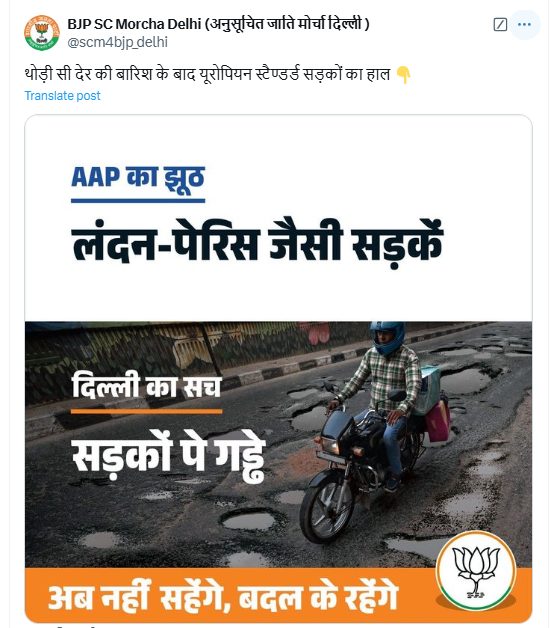The height and width of the screenshot is (628, 553).
Task: Click the 'सड़कों पे गड्ढे' text overlay
Action: pos(169,457)
